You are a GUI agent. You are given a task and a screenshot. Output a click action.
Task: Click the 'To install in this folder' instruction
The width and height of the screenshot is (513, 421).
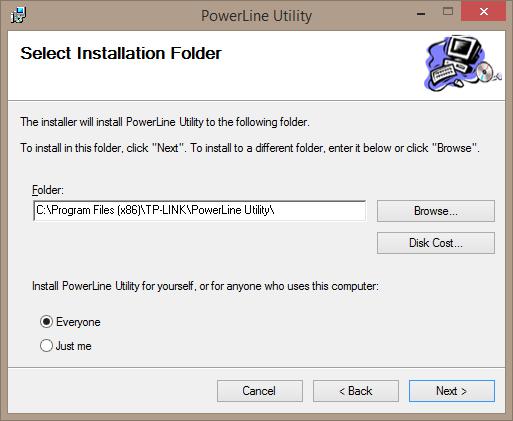coord(250,148)
